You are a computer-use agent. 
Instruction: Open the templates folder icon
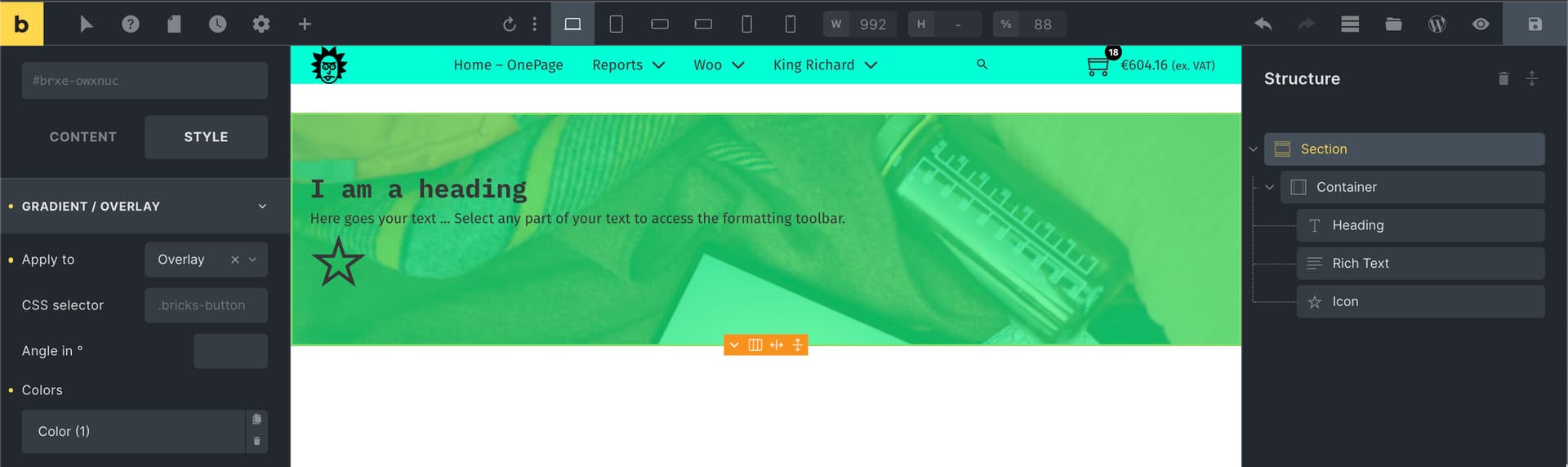(1393, 24)
